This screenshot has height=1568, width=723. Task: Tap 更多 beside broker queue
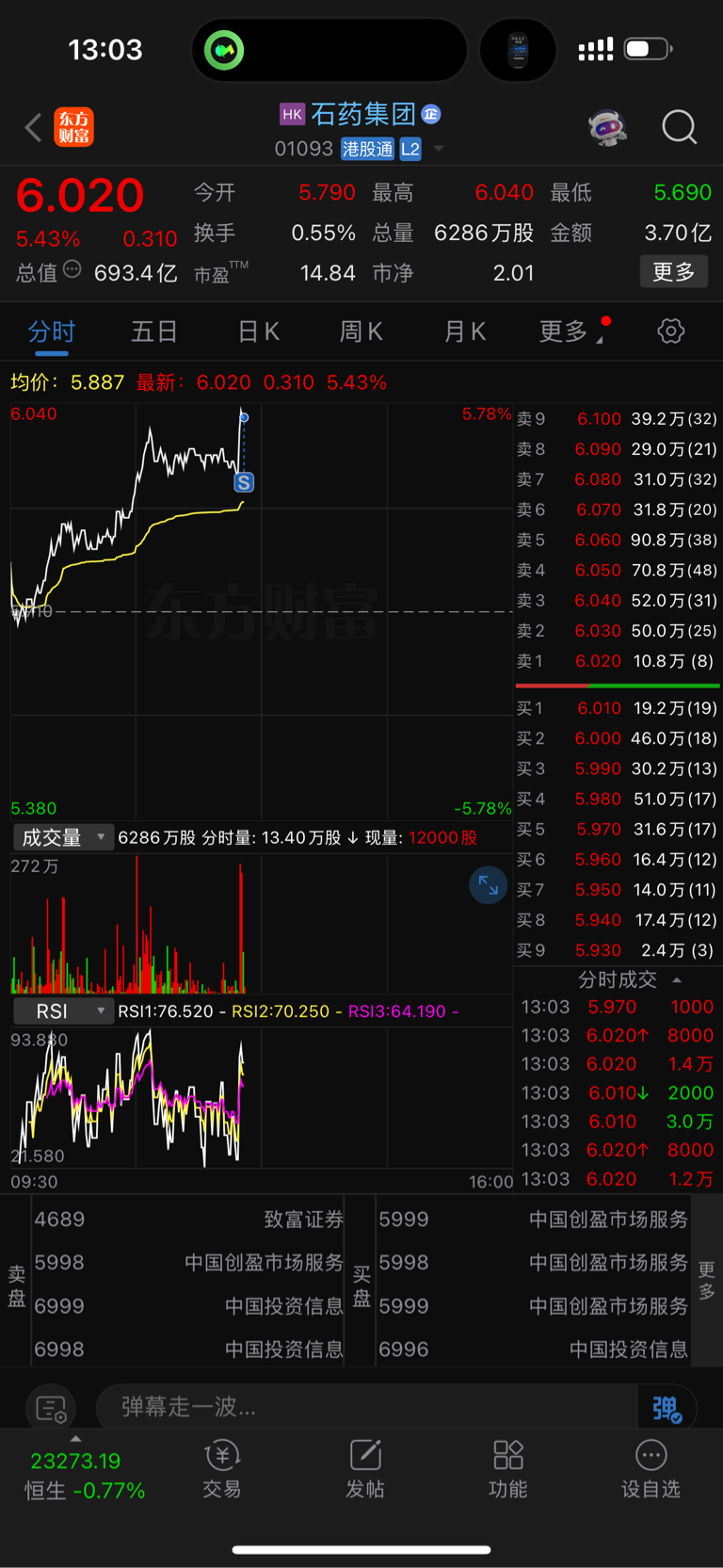[x=707, y=1281]
